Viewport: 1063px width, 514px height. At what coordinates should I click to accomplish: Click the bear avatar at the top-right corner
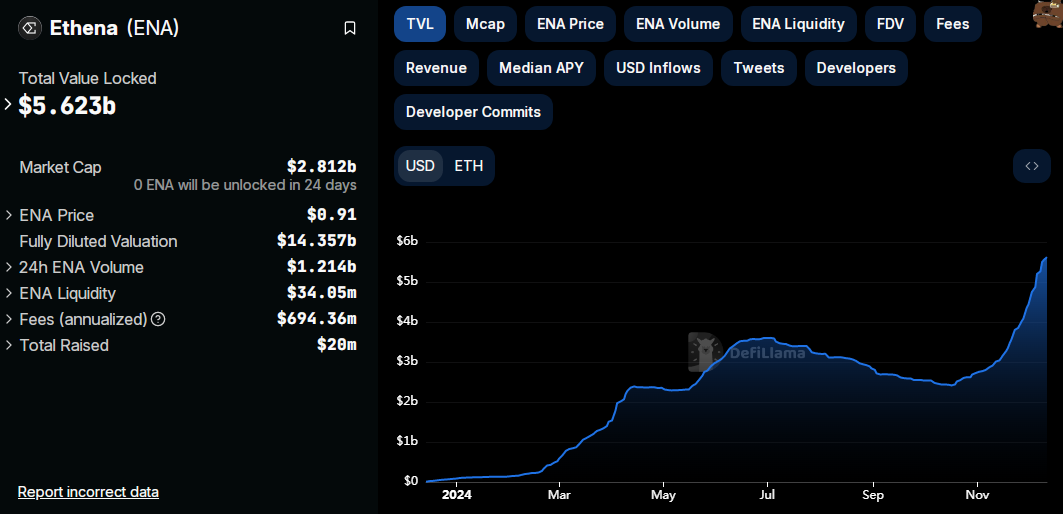point(1048,14)
